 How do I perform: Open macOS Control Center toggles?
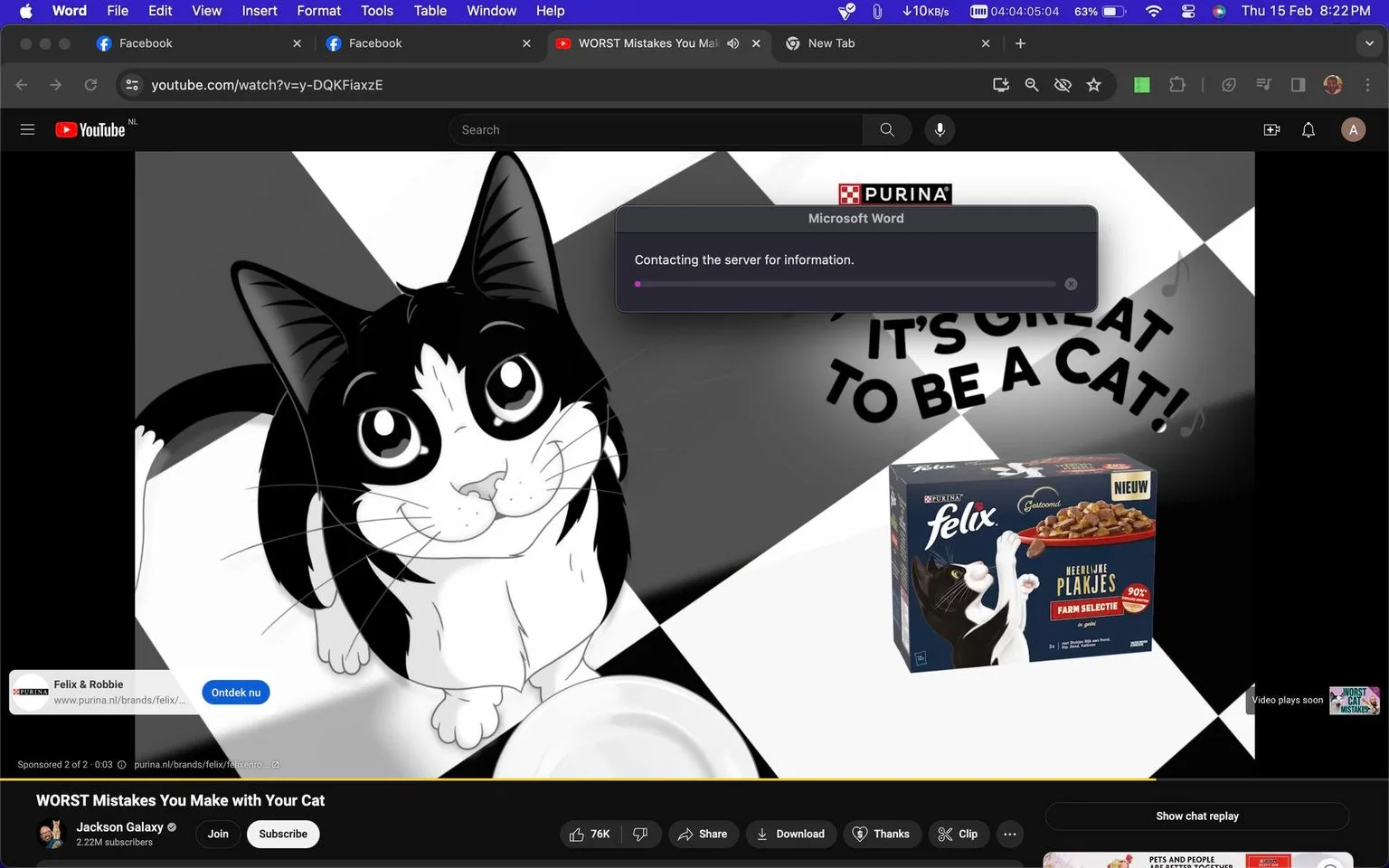1188,11
